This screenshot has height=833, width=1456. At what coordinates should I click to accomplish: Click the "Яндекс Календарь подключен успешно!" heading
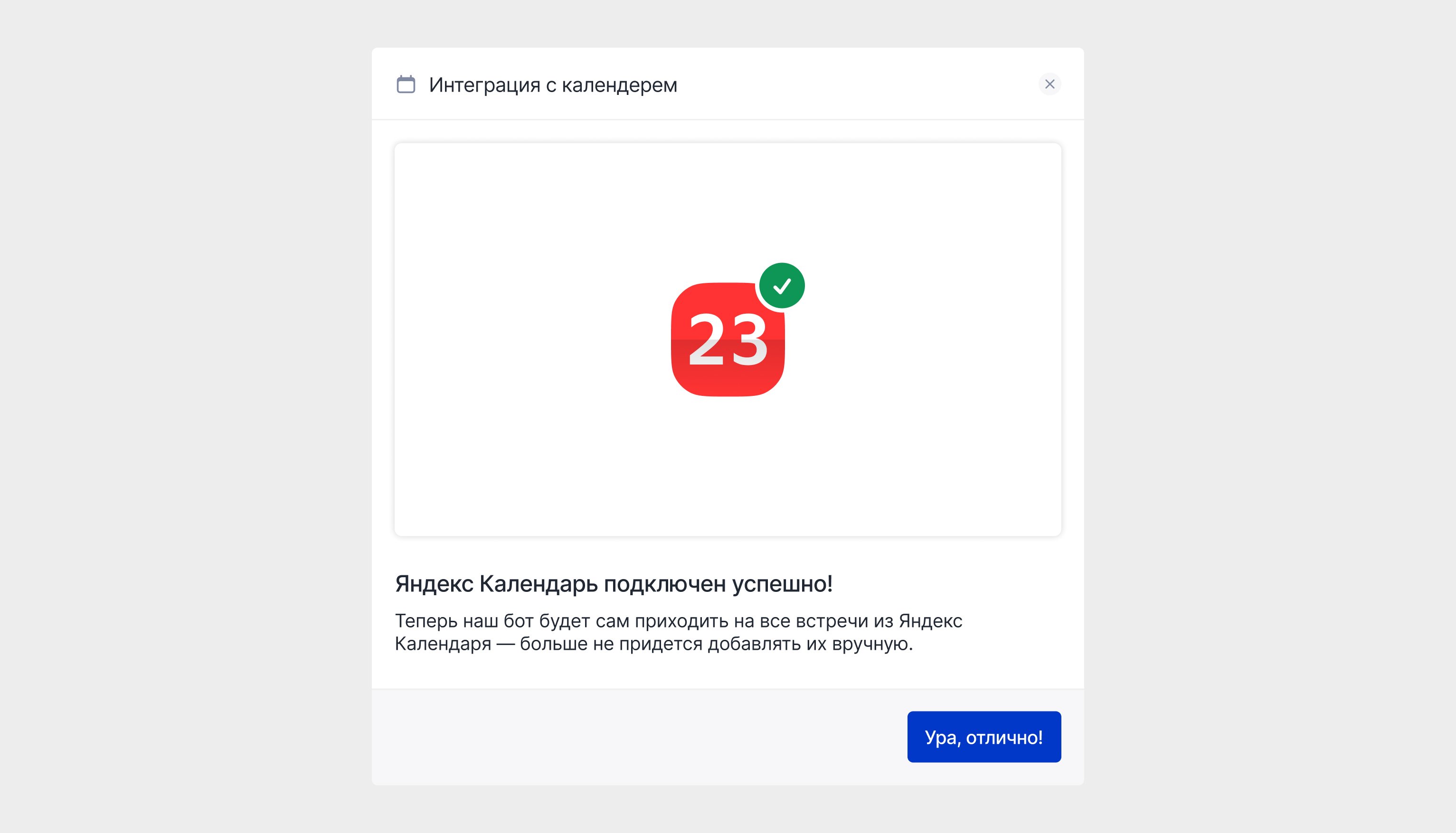[x=613, y=583]
